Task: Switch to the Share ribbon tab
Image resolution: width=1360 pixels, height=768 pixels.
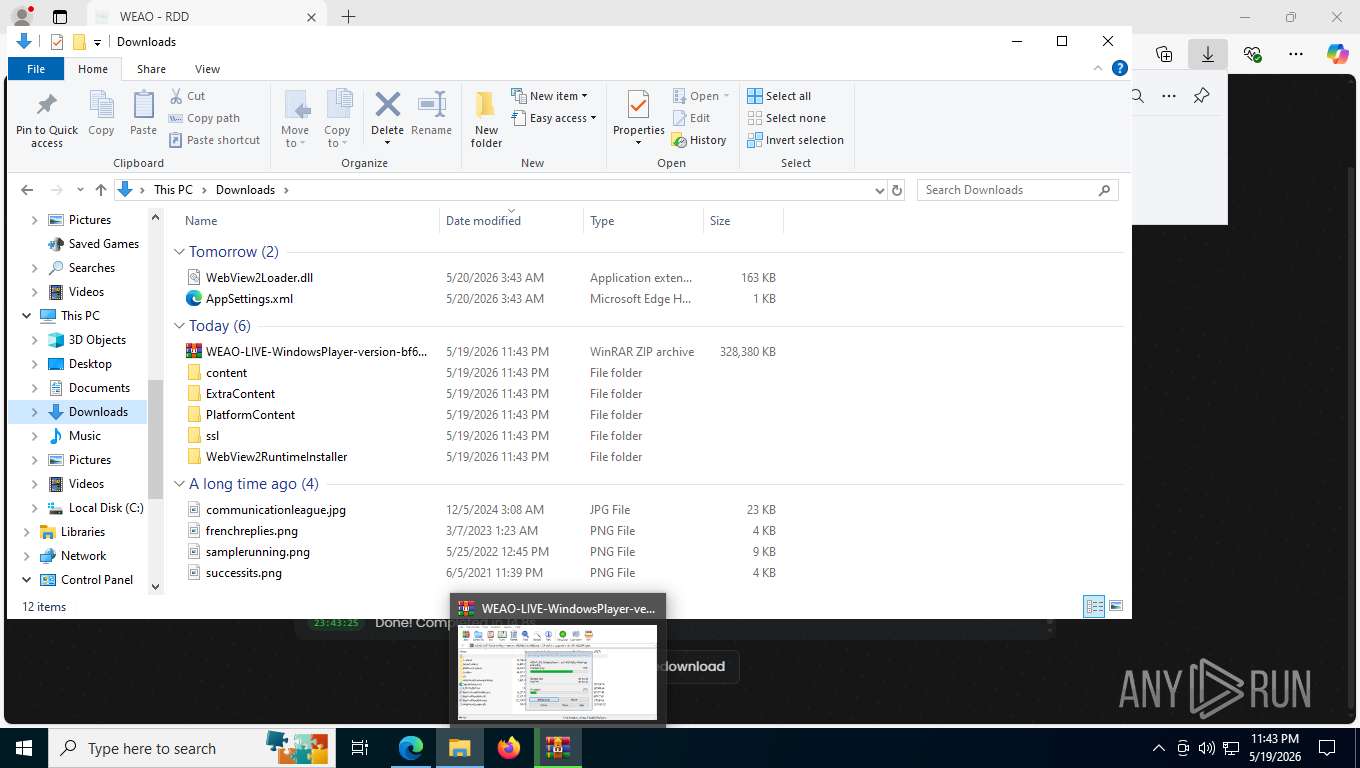Action: pos(151,69)
